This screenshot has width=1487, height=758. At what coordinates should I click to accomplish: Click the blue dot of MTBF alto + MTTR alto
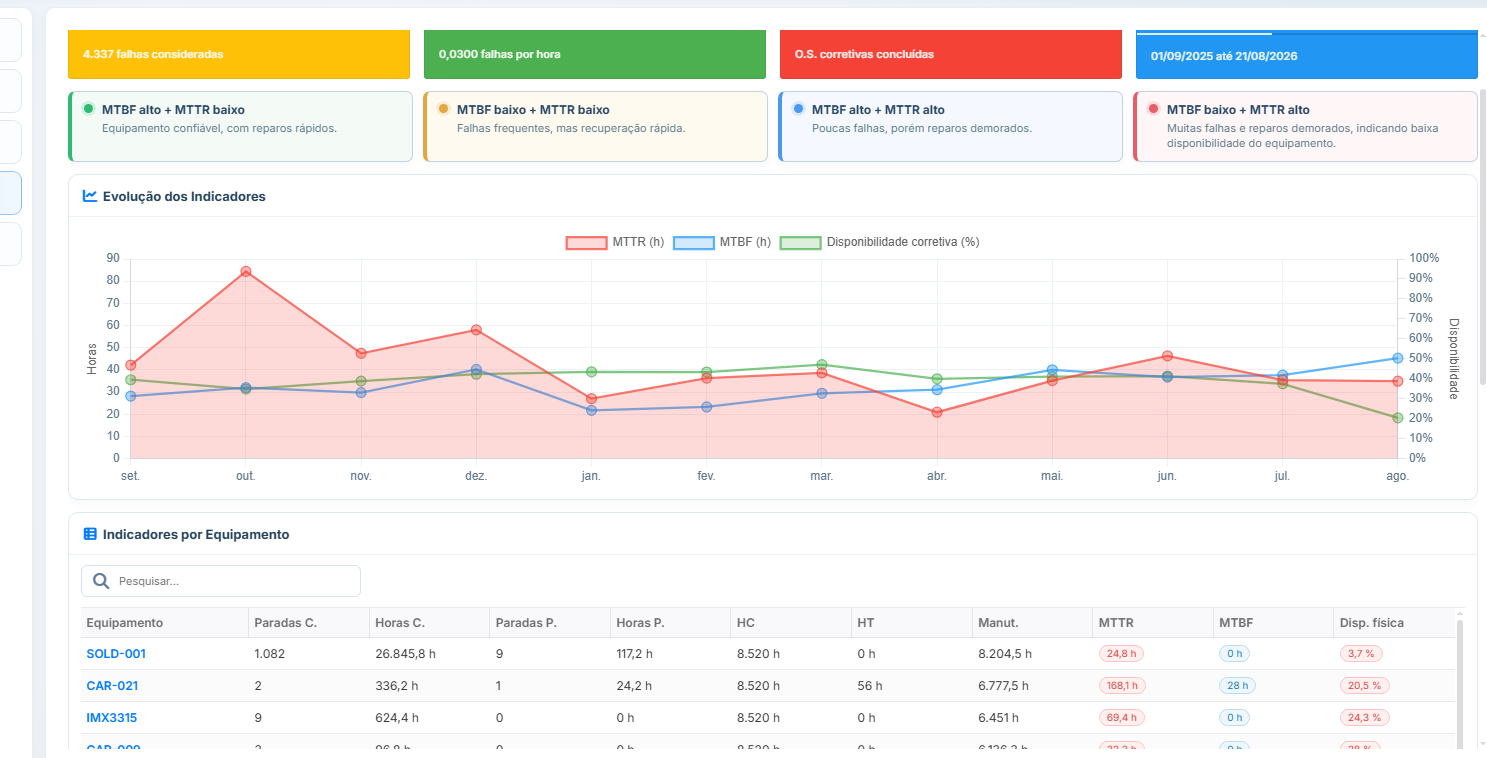798,109
